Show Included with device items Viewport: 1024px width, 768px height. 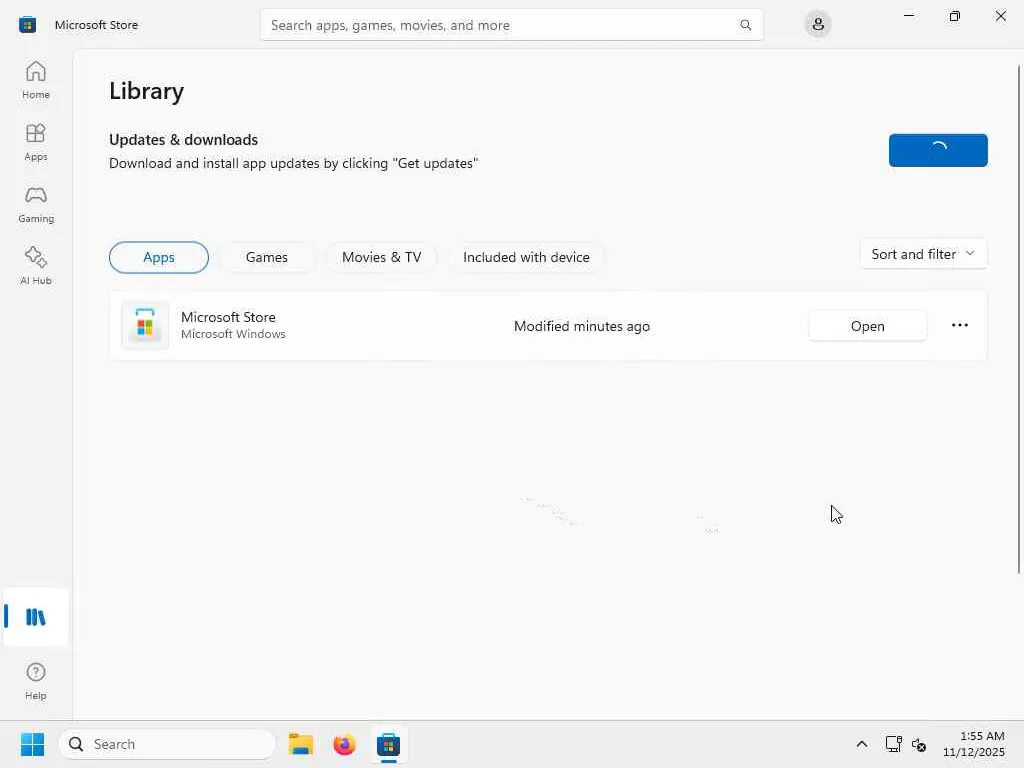[526, 257]
